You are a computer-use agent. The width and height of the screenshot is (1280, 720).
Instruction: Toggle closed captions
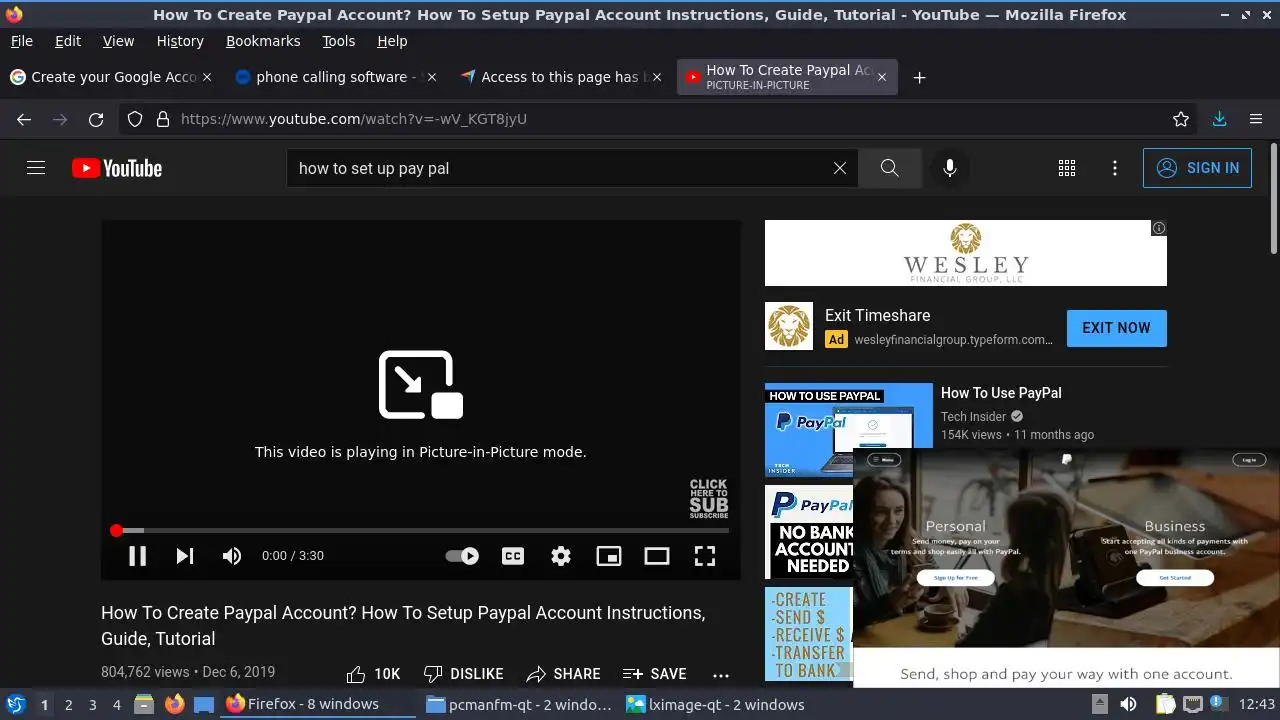click(x=513, y=556)
